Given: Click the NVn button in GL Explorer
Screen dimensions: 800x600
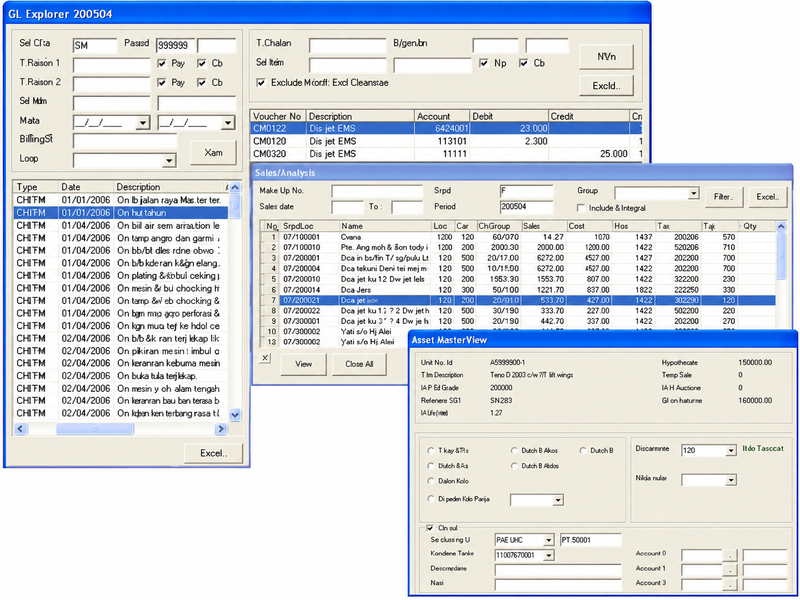Looking at the screenshot, I should [x=607, y=57].
